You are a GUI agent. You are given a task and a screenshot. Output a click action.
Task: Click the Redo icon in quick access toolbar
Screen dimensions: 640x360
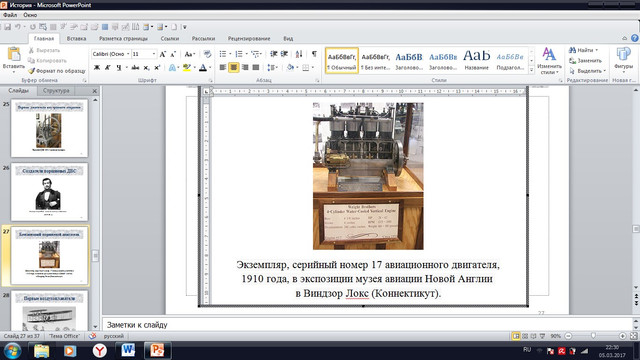click(32, 27)
